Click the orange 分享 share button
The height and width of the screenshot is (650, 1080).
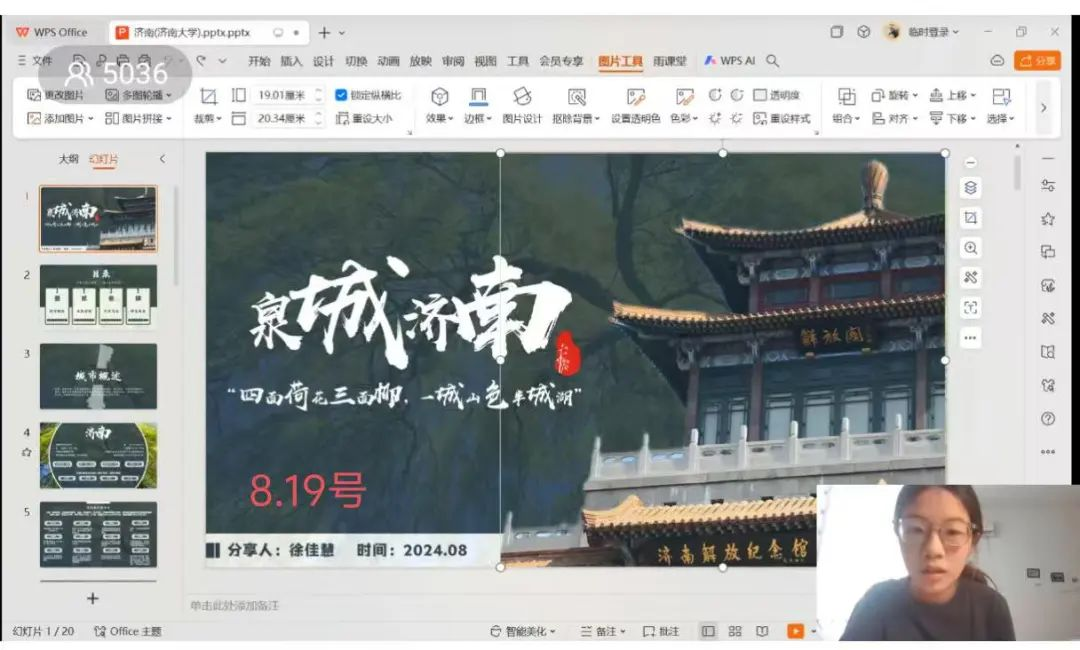click(x=1037, y=61)
